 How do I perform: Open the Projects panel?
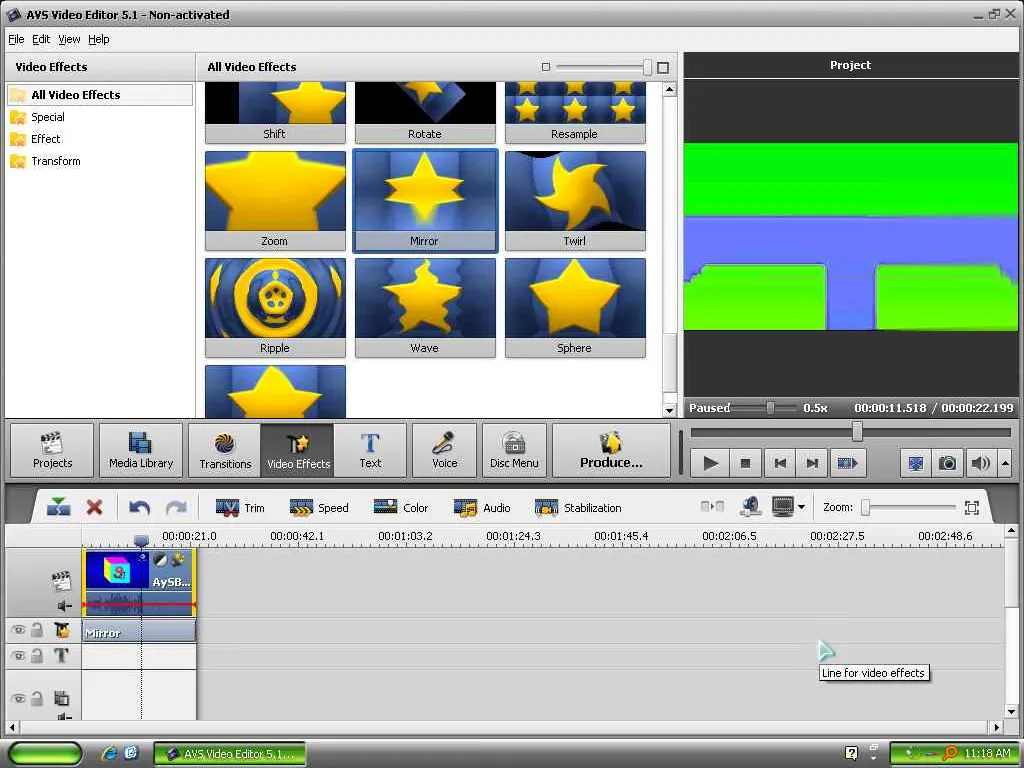(52, 450)
